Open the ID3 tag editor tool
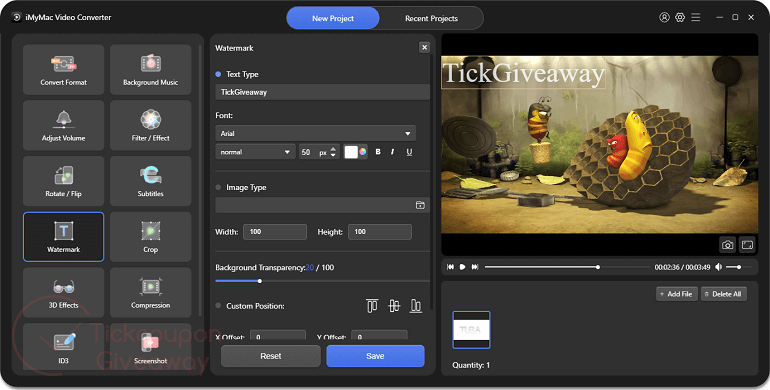This screenshot has height=390, width=770. point(63,347)
